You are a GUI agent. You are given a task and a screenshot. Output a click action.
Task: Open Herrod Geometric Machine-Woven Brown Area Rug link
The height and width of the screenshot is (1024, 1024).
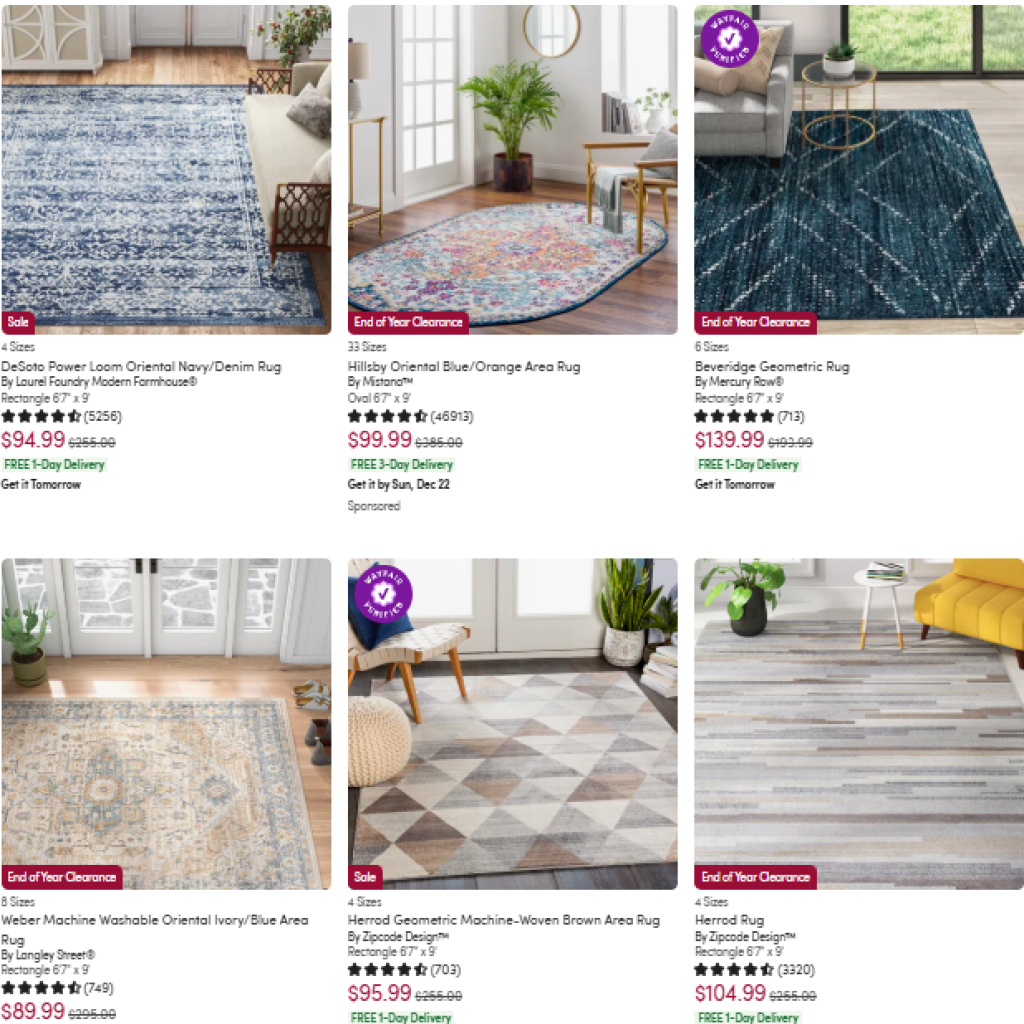coord(504,920)
